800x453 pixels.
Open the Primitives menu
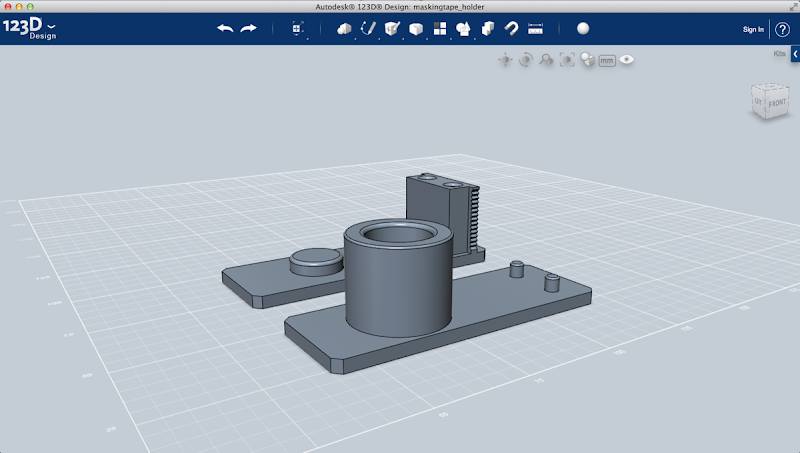point(344,29)
